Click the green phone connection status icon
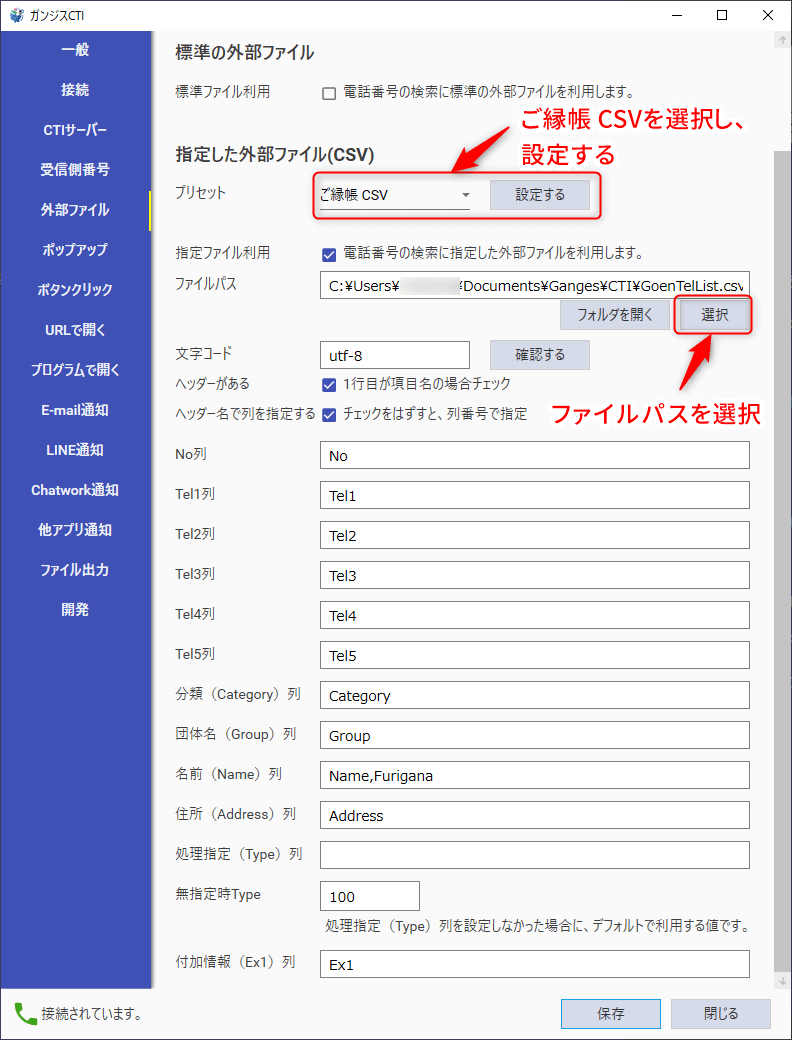The width and height of the screenshot is (792, 1040). pos(25,1013)
